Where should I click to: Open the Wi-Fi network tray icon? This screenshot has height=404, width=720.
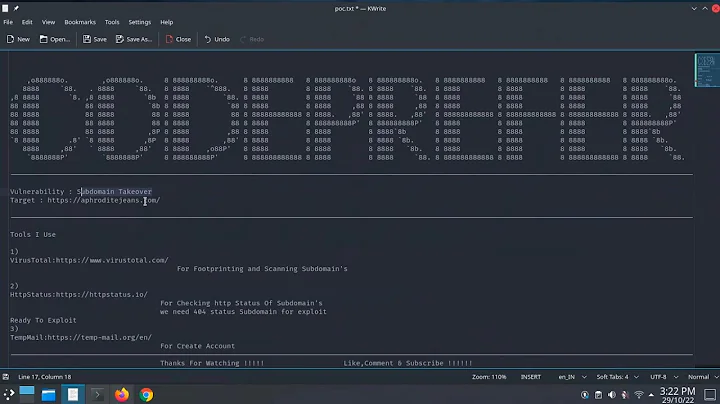(639, 395)
